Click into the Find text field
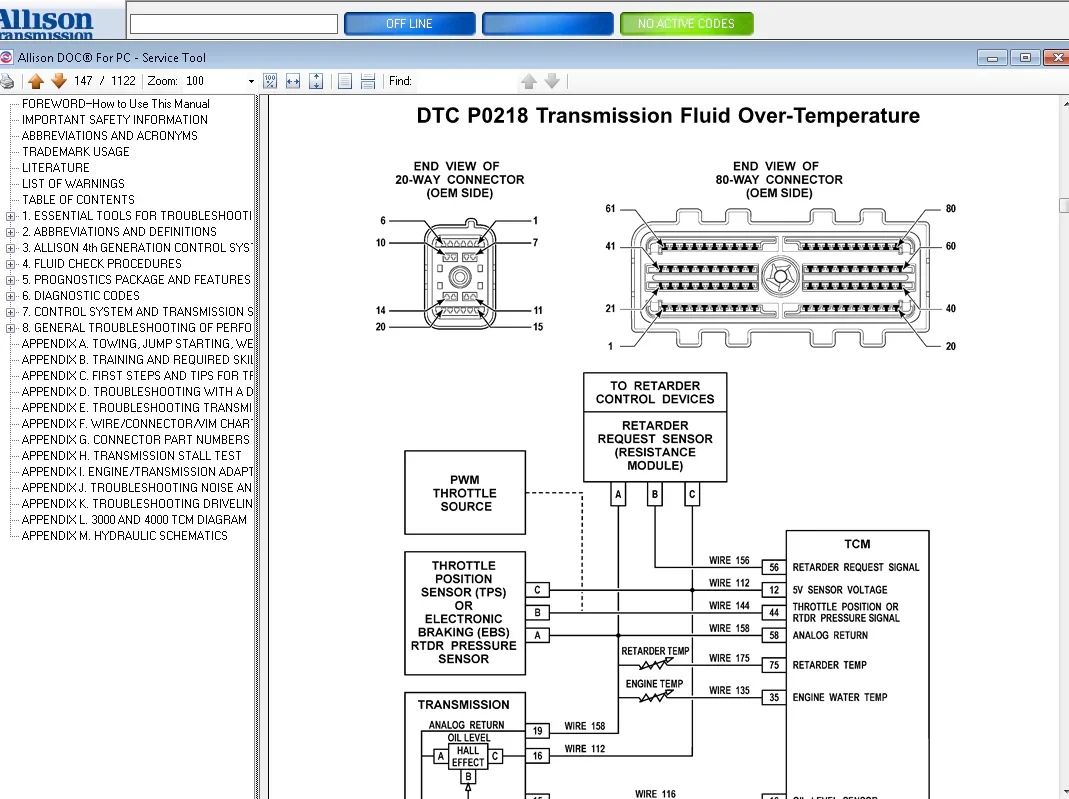Image resolution: width=1069 pixels, height=799 pixels. [x=465, y=81]
